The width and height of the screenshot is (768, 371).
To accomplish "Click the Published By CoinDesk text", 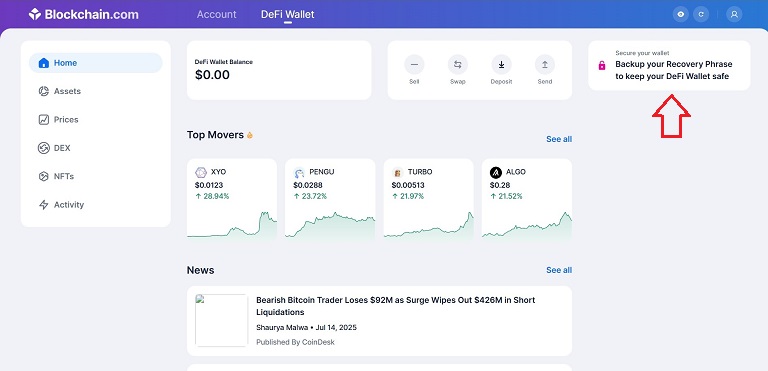I will coord(295,342).
